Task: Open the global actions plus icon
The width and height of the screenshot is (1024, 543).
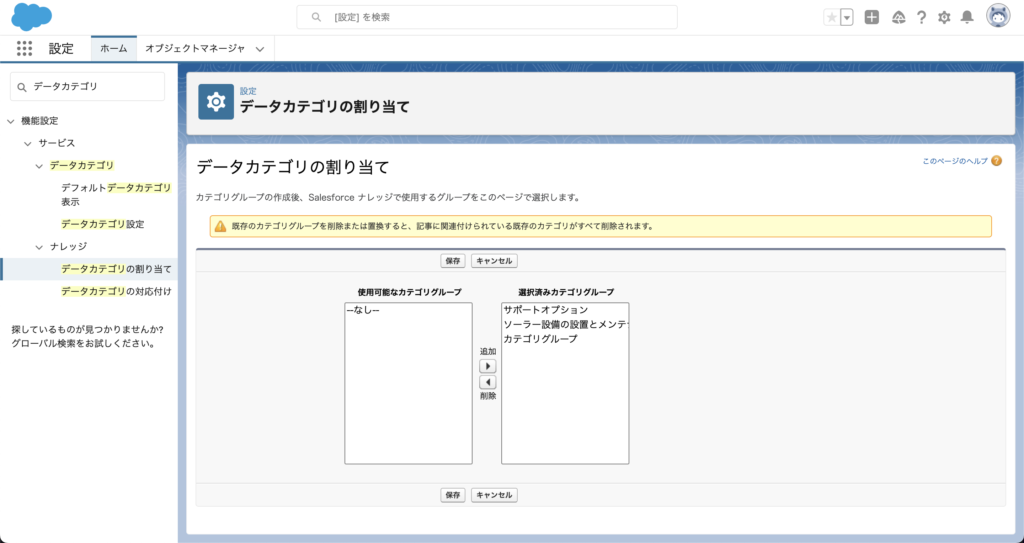Action: (x=872, y=18)
